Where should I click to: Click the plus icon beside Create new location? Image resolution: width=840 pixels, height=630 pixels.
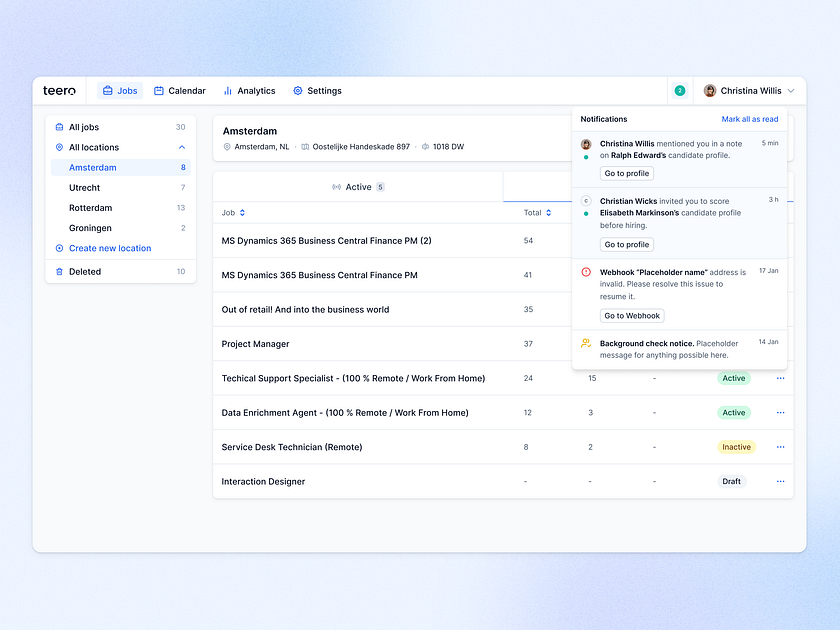[x=59, y=248]
